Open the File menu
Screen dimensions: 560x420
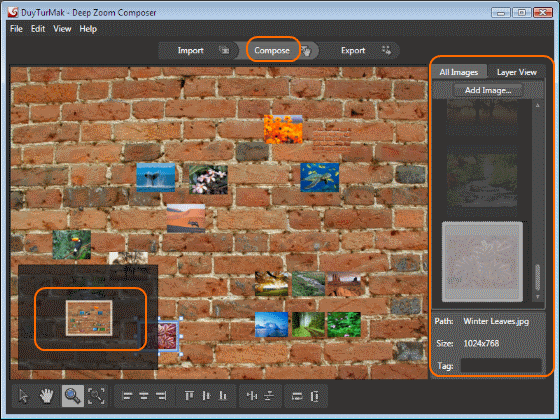[x=16, y=29]
